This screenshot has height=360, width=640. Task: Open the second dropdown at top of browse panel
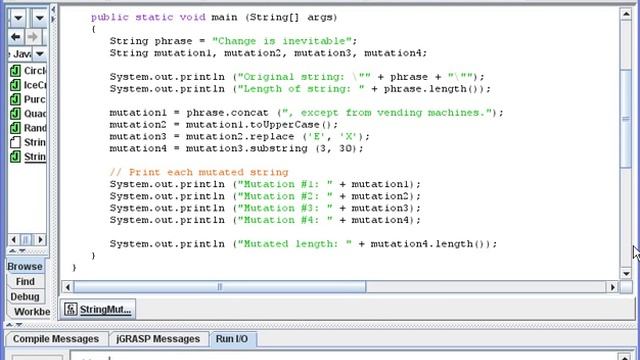tap(40, 18)
